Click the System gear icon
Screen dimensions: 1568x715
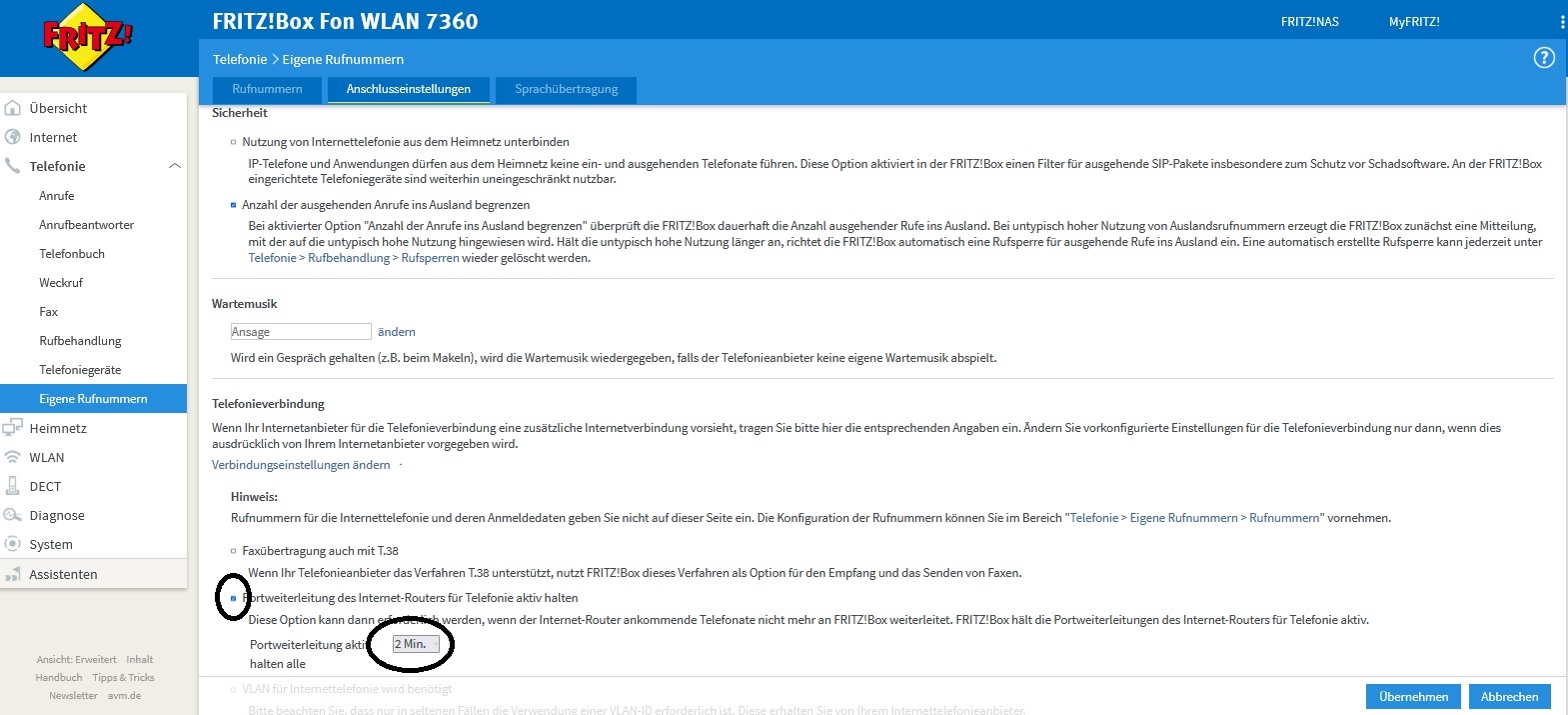point(13,544)
